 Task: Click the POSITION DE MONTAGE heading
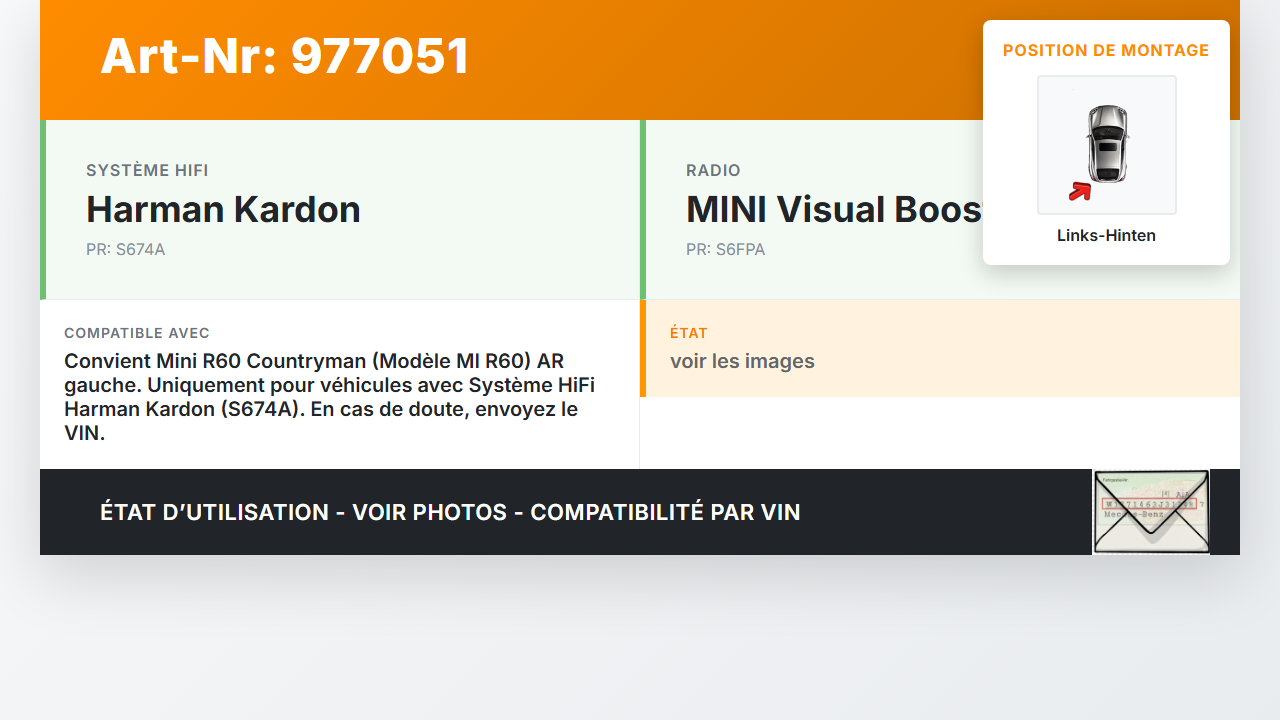(1106, 51)
